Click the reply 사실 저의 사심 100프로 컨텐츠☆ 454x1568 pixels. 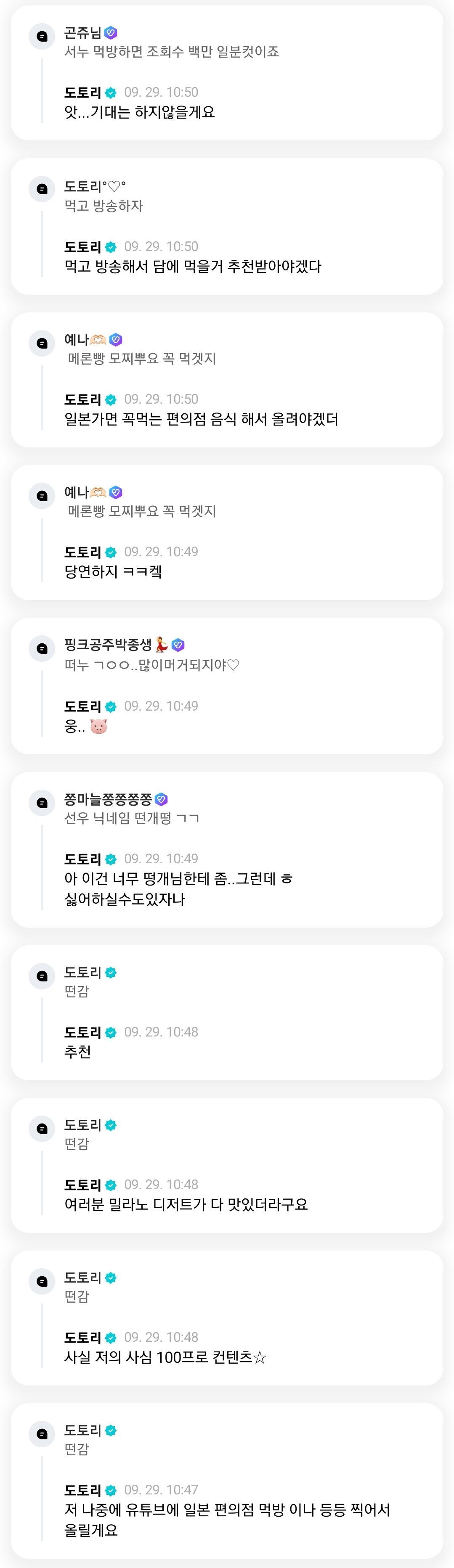click(166, 1357)
